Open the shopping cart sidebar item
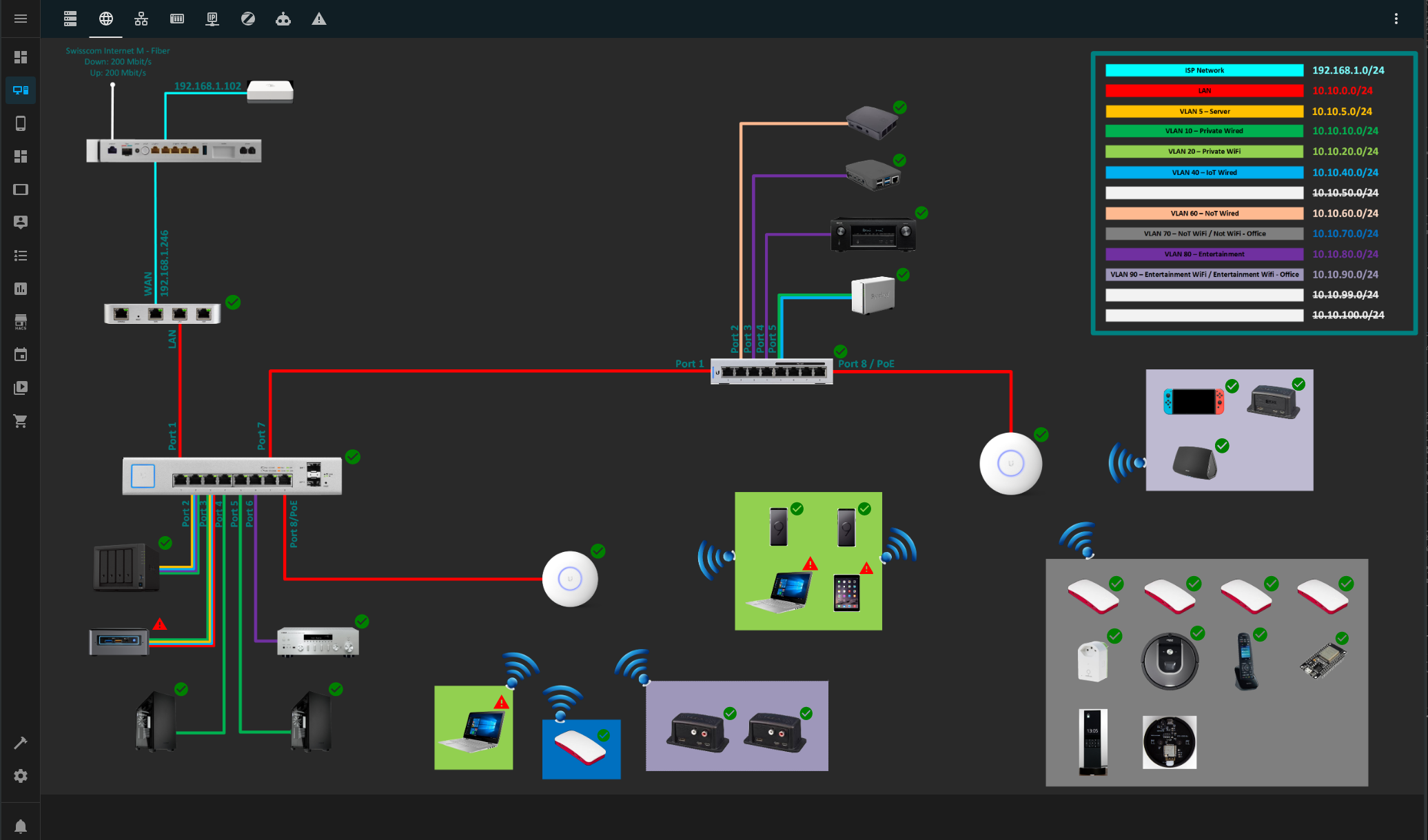 click(21, 421)
